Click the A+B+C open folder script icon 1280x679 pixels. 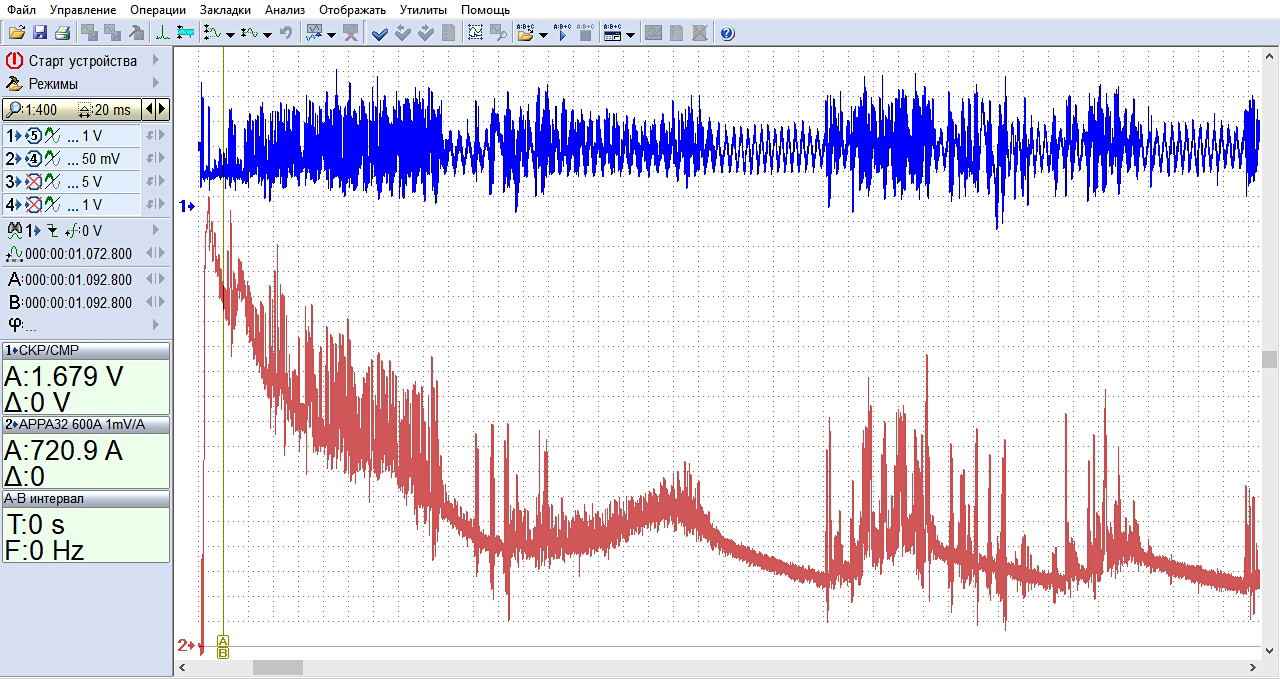coord(526,33)
